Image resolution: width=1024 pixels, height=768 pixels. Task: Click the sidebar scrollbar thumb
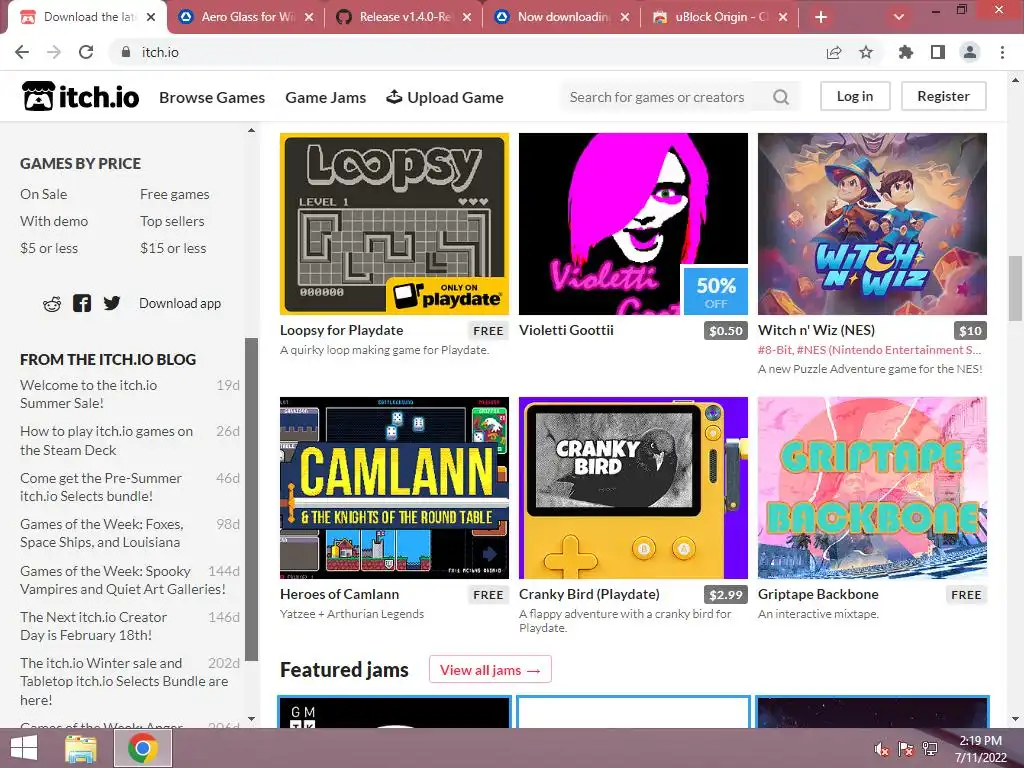pyautogui.click(x=251, y=500)
